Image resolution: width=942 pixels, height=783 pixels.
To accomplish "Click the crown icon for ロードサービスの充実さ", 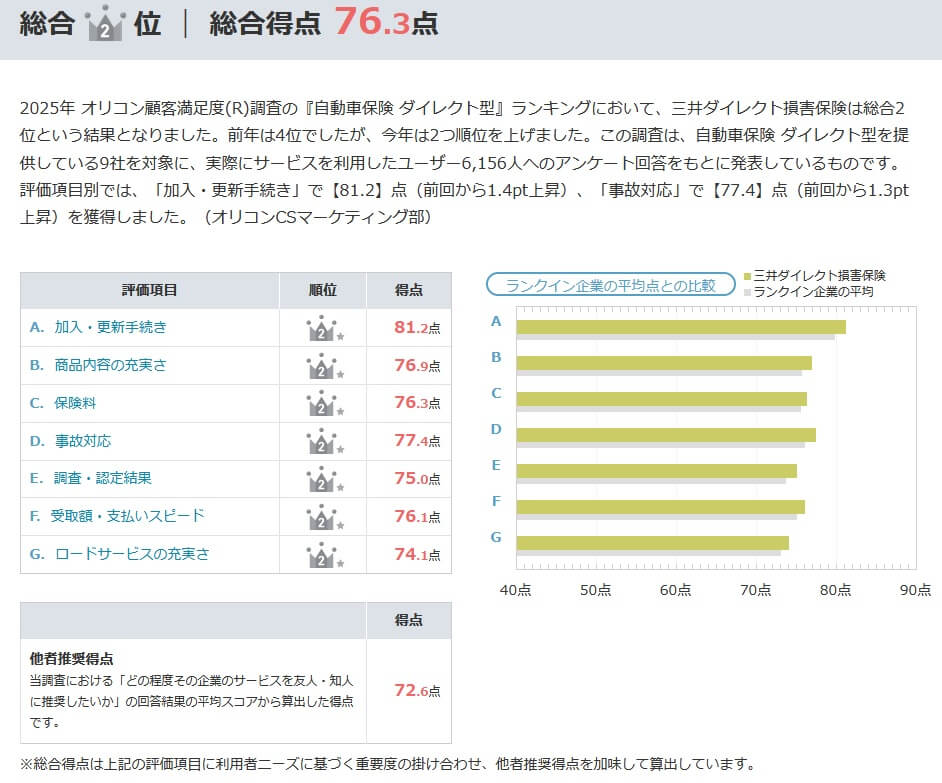I will click(322, 554).
